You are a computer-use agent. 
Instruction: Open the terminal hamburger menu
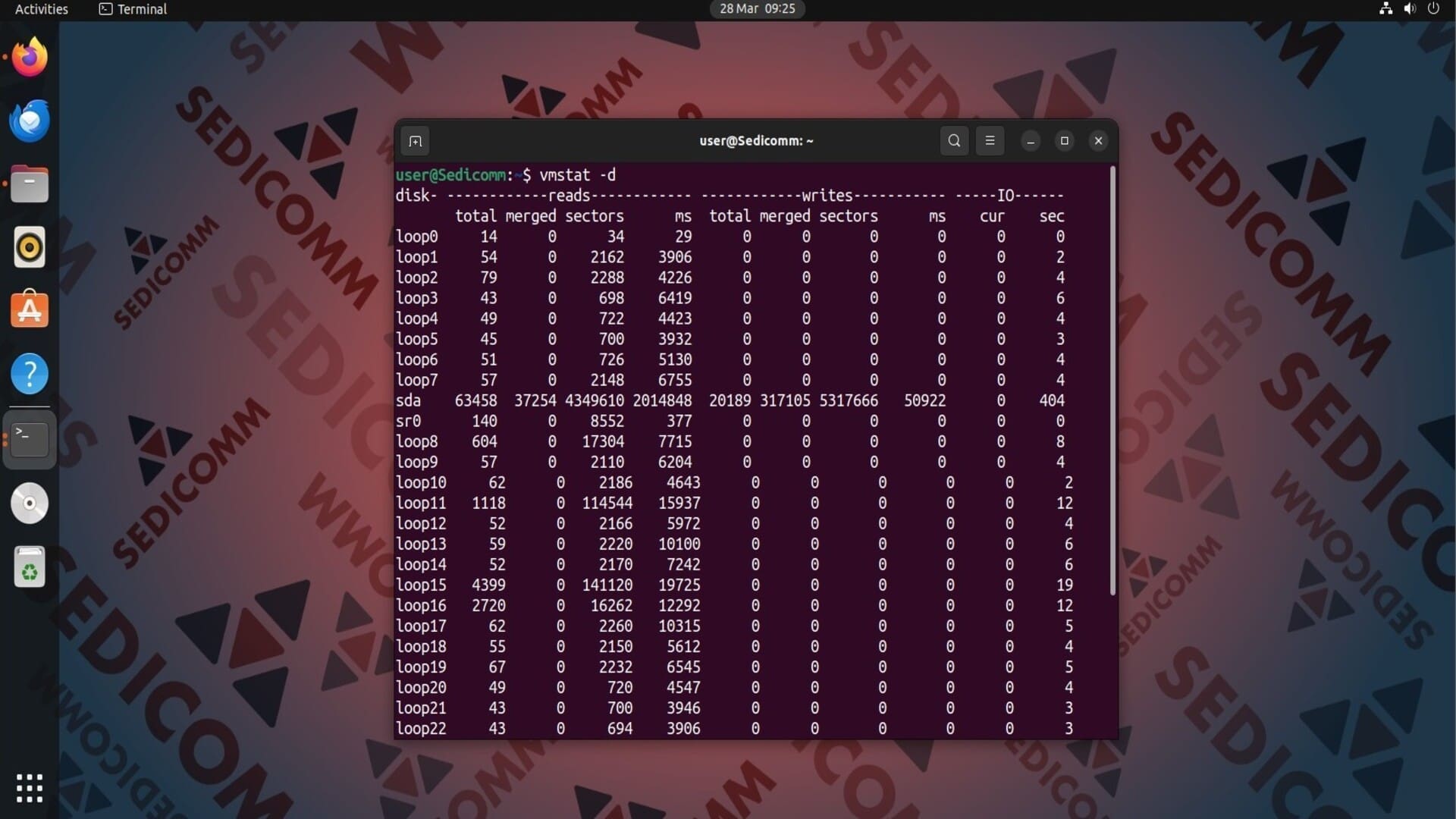pyautogui.click(x=990, y=141)
